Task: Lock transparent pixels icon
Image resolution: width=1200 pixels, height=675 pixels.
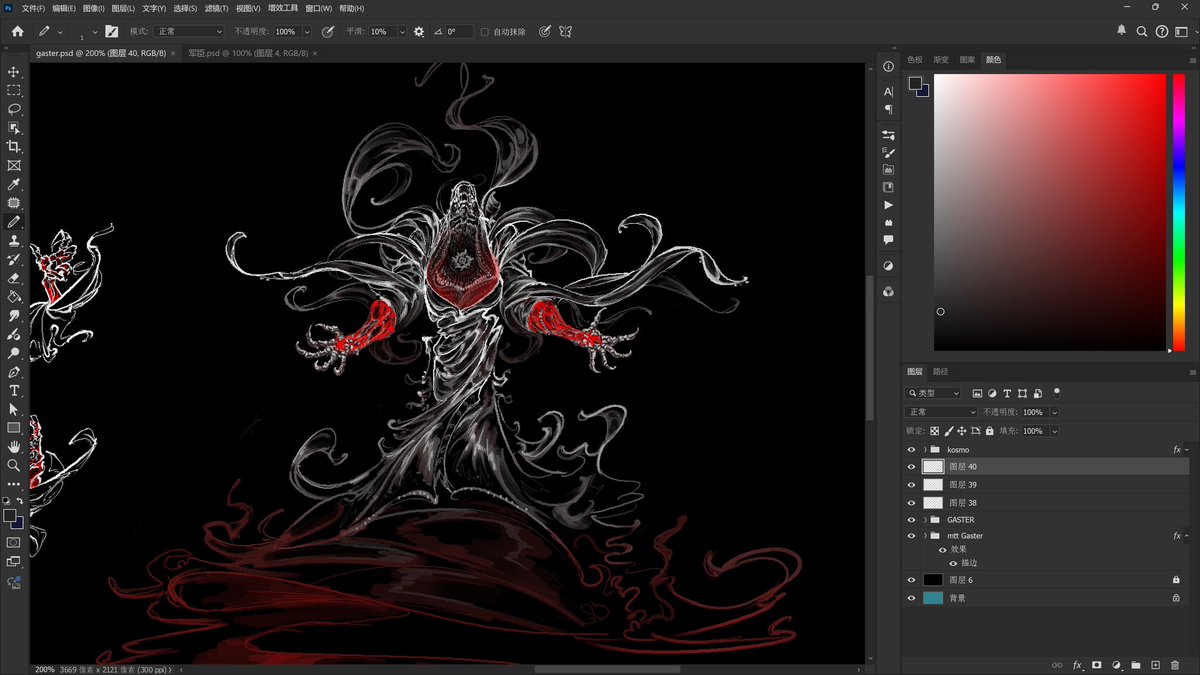Action: coord(933,431)
